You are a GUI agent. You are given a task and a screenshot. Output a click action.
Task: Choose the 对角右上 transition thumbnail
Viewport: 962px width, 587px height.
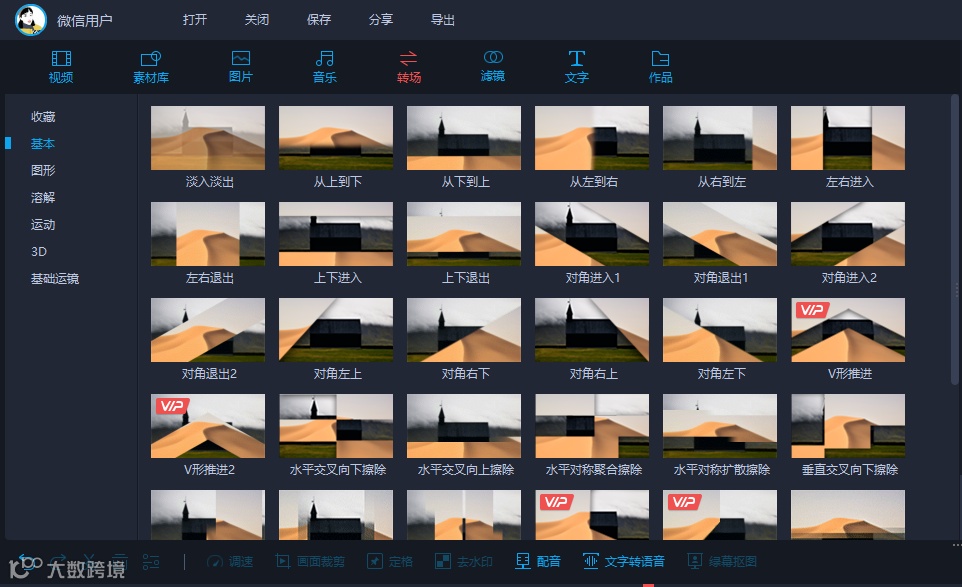tap(592, 330)
